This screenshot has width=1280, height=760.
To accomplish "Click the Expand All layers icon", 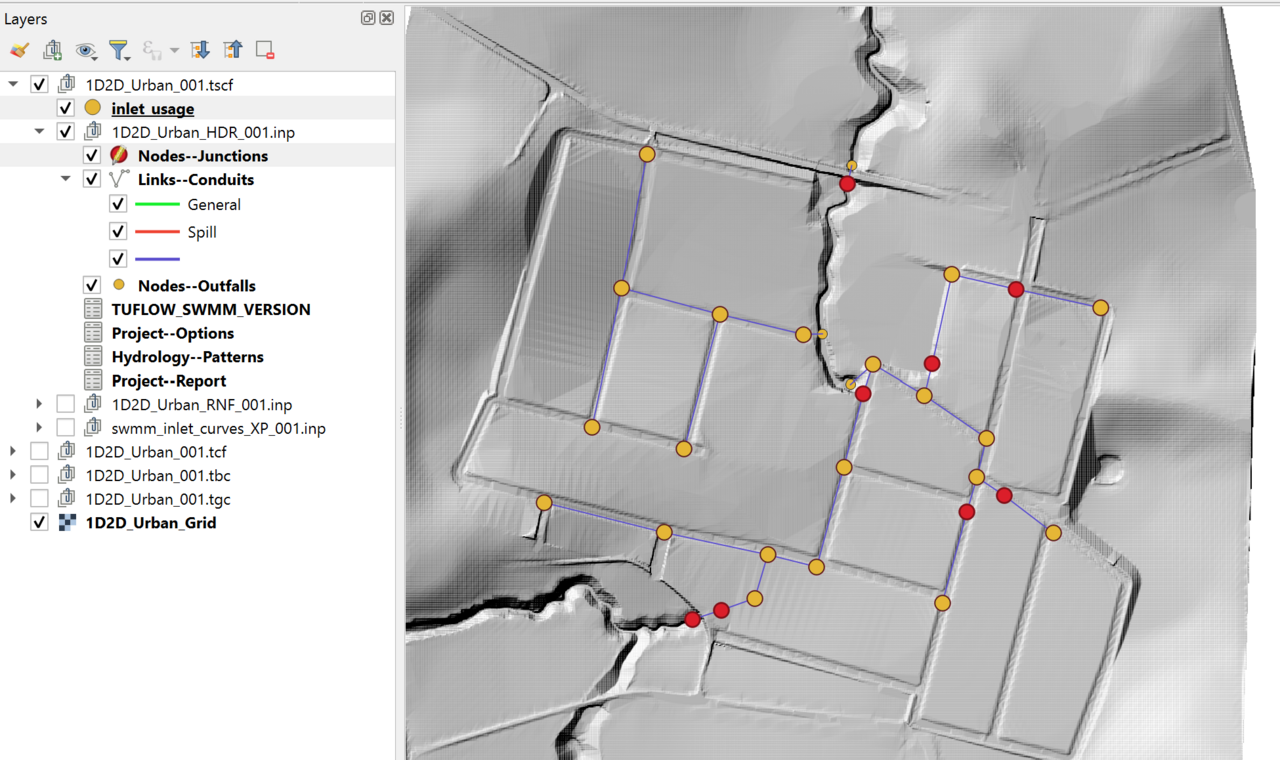I will point(200,50).
